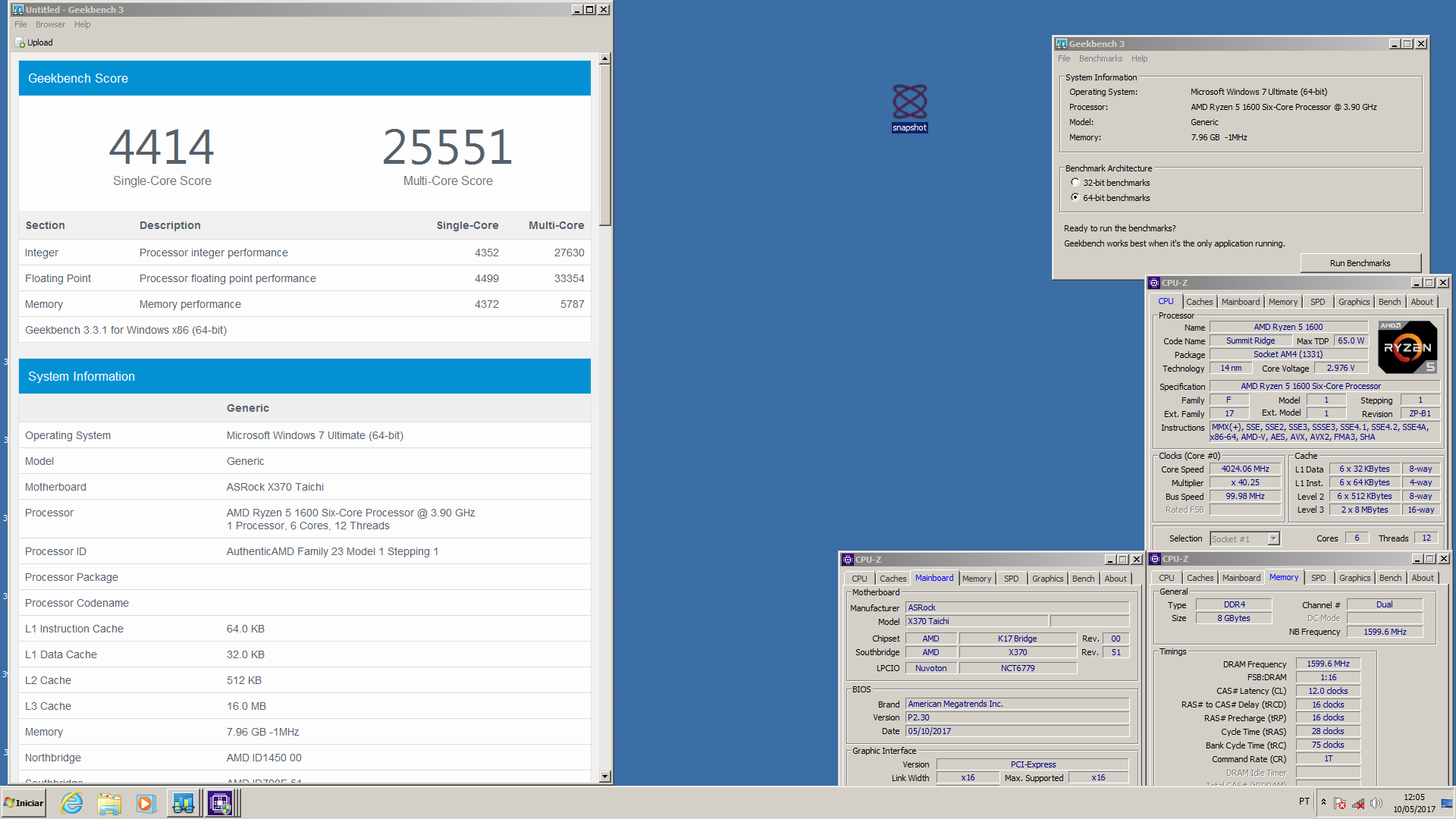Image resolution: width=1456 pixels, height=819 pixels.
Task: Click the Geekbench Score section header
Action: click(304, 78)
